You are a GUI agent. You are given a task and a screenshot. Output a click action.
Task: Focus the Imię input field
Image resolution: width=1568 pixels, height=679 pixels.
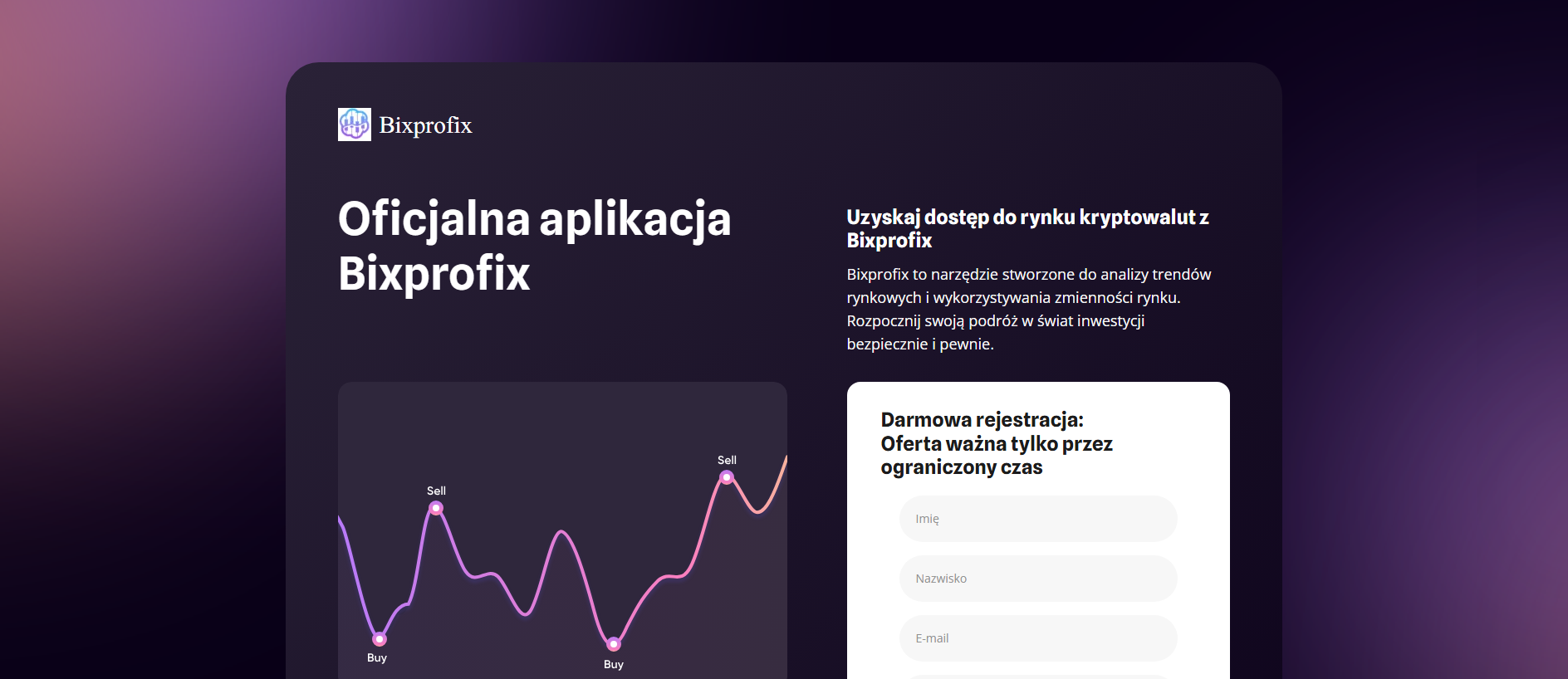1038,519
